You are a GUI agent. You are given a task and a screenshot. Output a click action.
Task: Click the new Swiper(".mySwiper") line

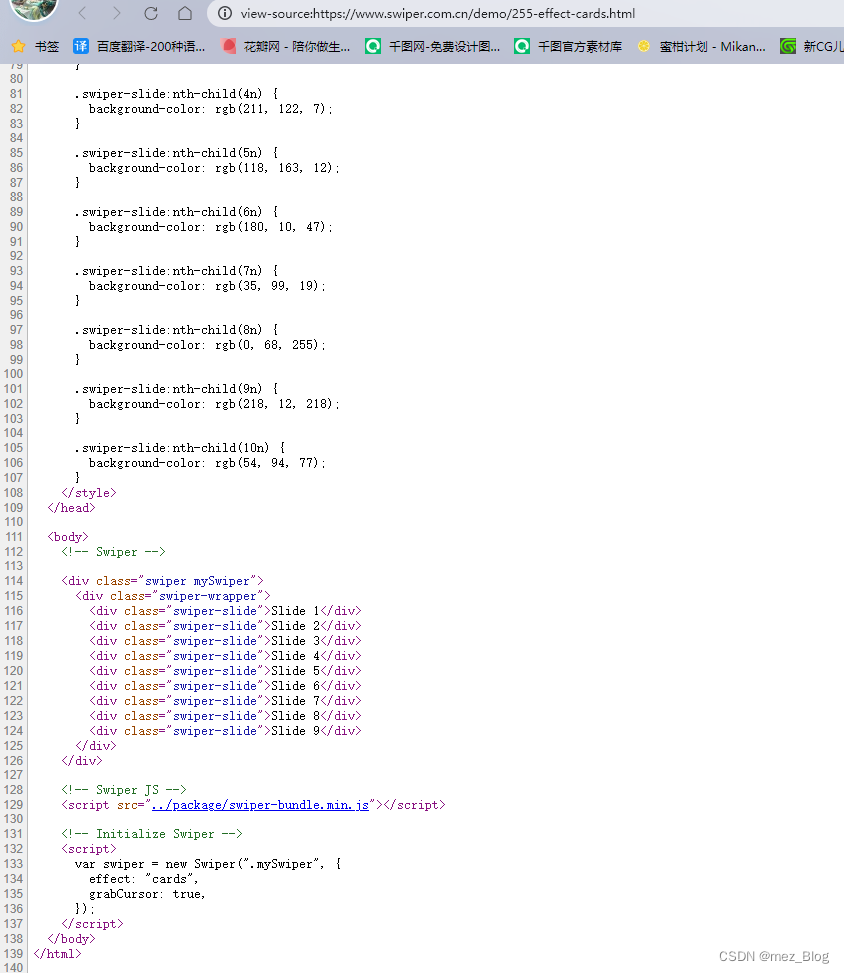tap(208, 864)
